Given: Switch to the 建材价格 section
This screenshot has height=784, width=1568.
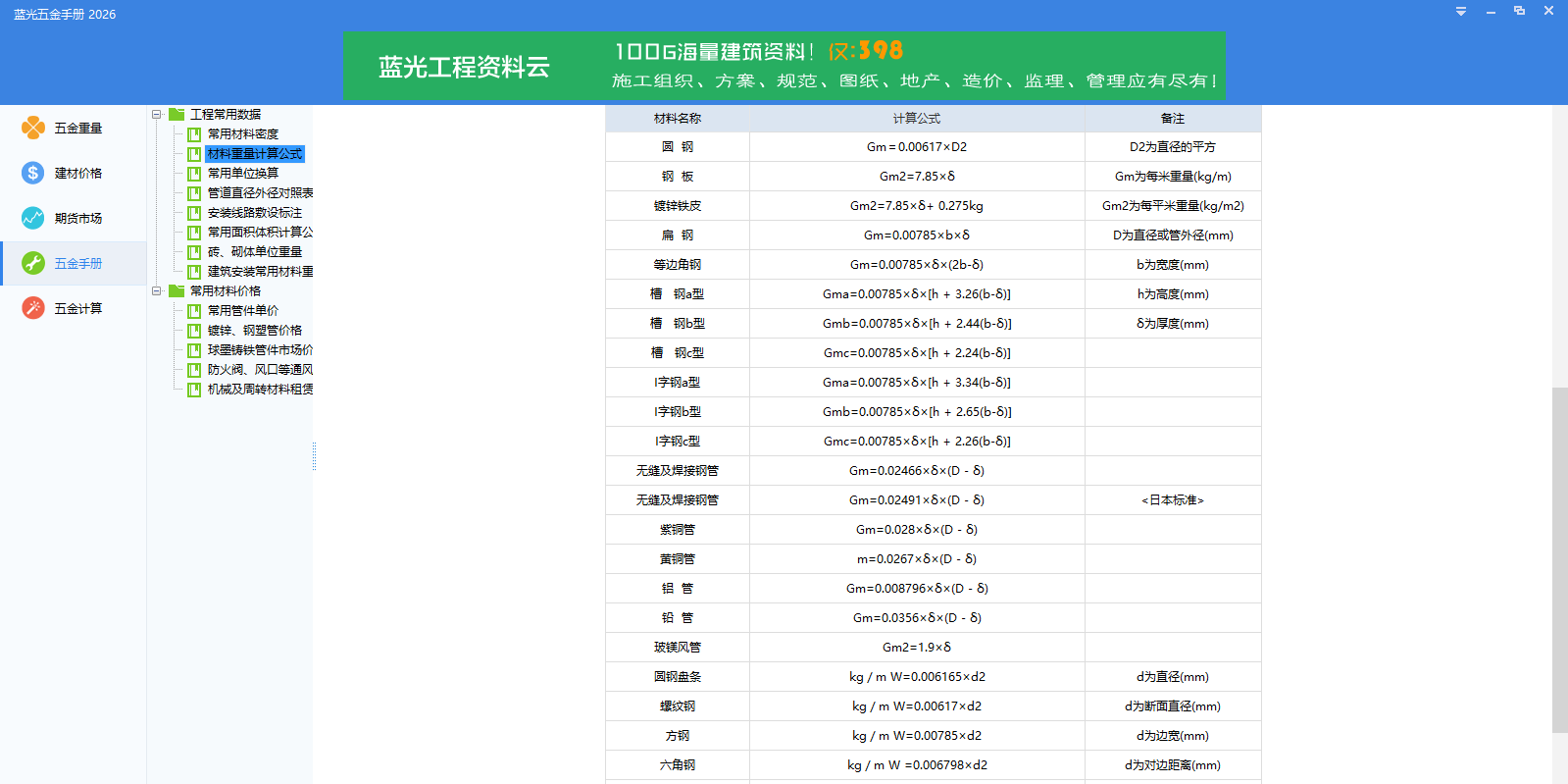Looking at the screenshot, I should [x=77, y=173].
